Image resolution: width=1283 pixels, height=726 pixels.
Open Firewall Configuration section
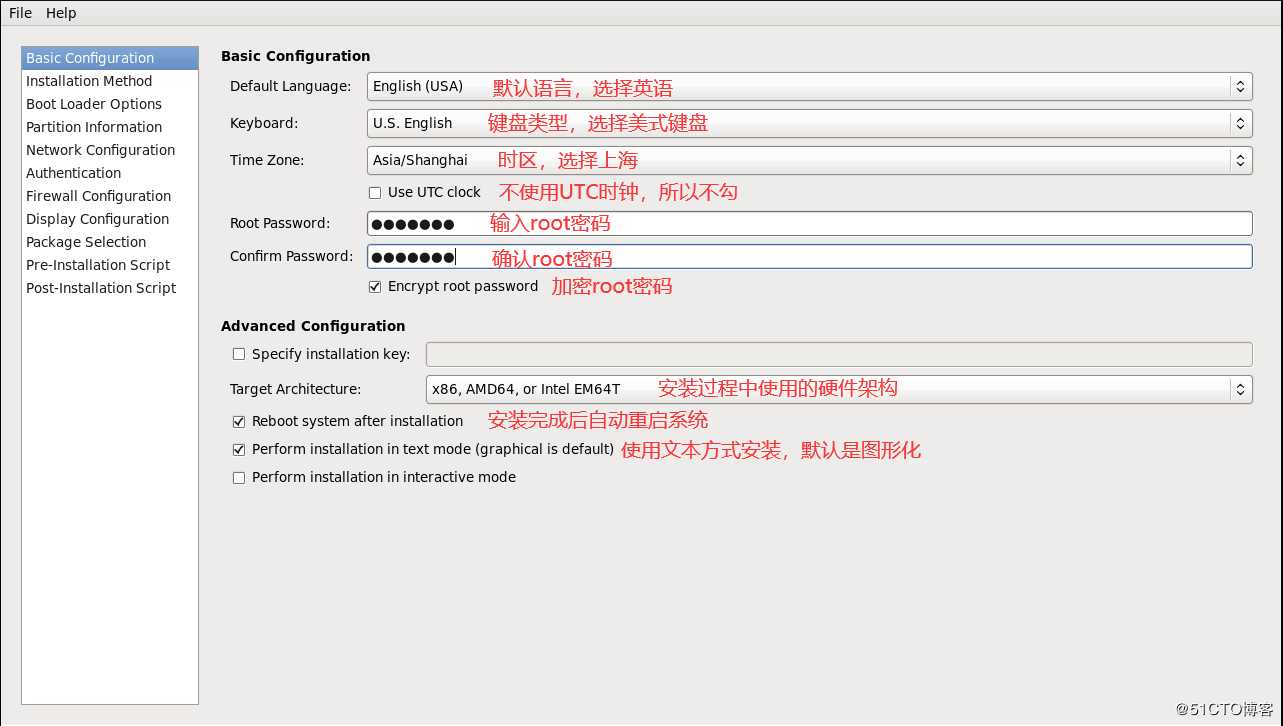tap(110, 196)
